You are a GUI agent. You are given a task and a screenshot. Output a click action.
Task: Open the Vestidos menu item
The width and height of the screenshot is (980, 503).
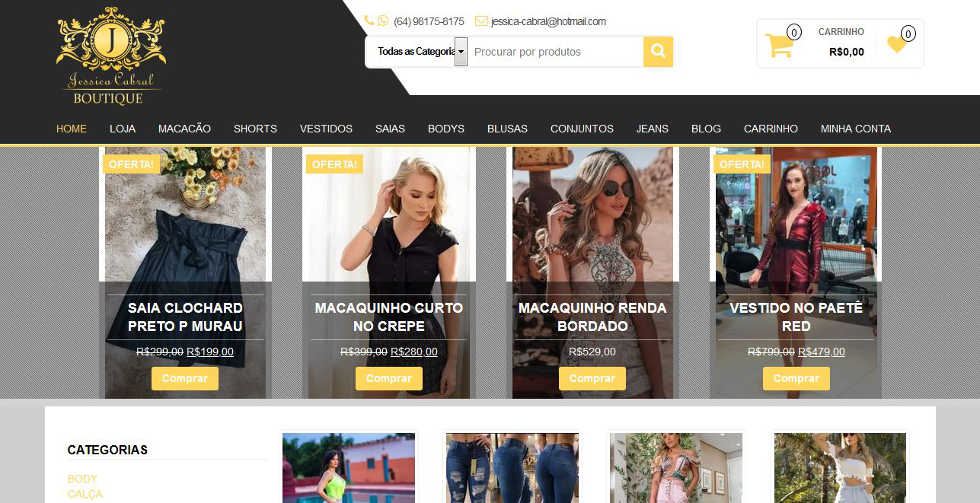pos(326,128)
